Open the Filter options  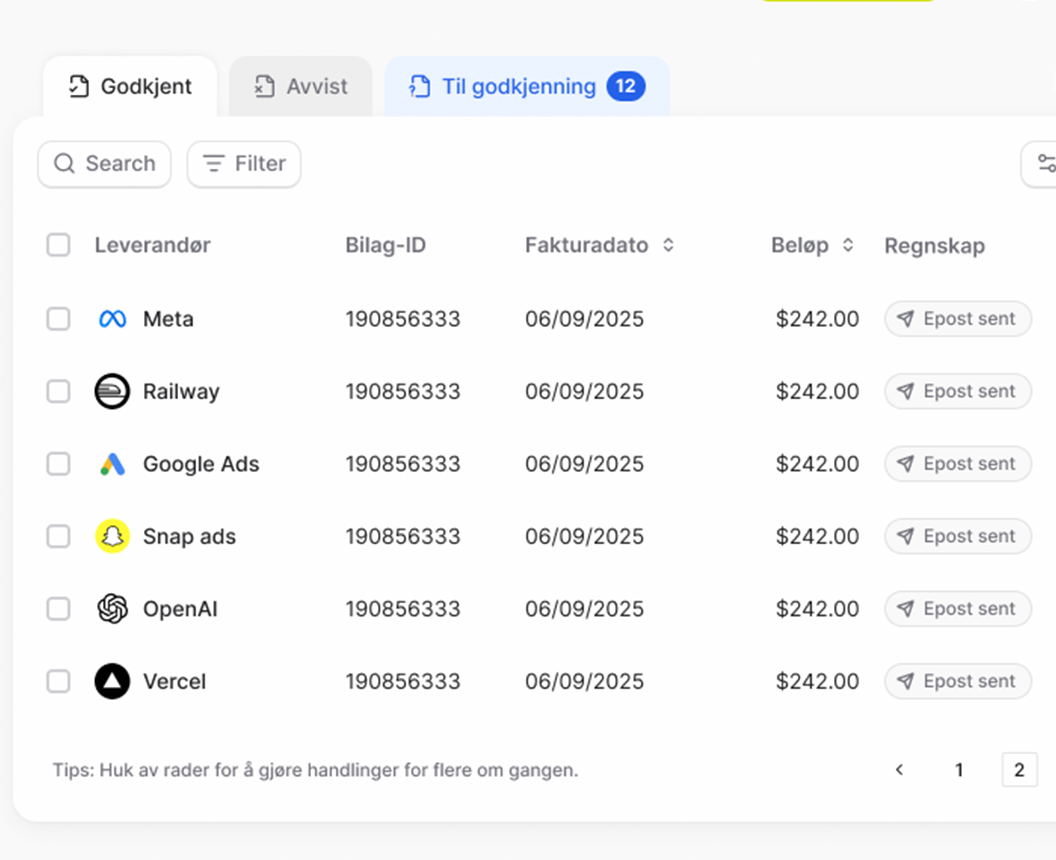click(x=244, y=164)
